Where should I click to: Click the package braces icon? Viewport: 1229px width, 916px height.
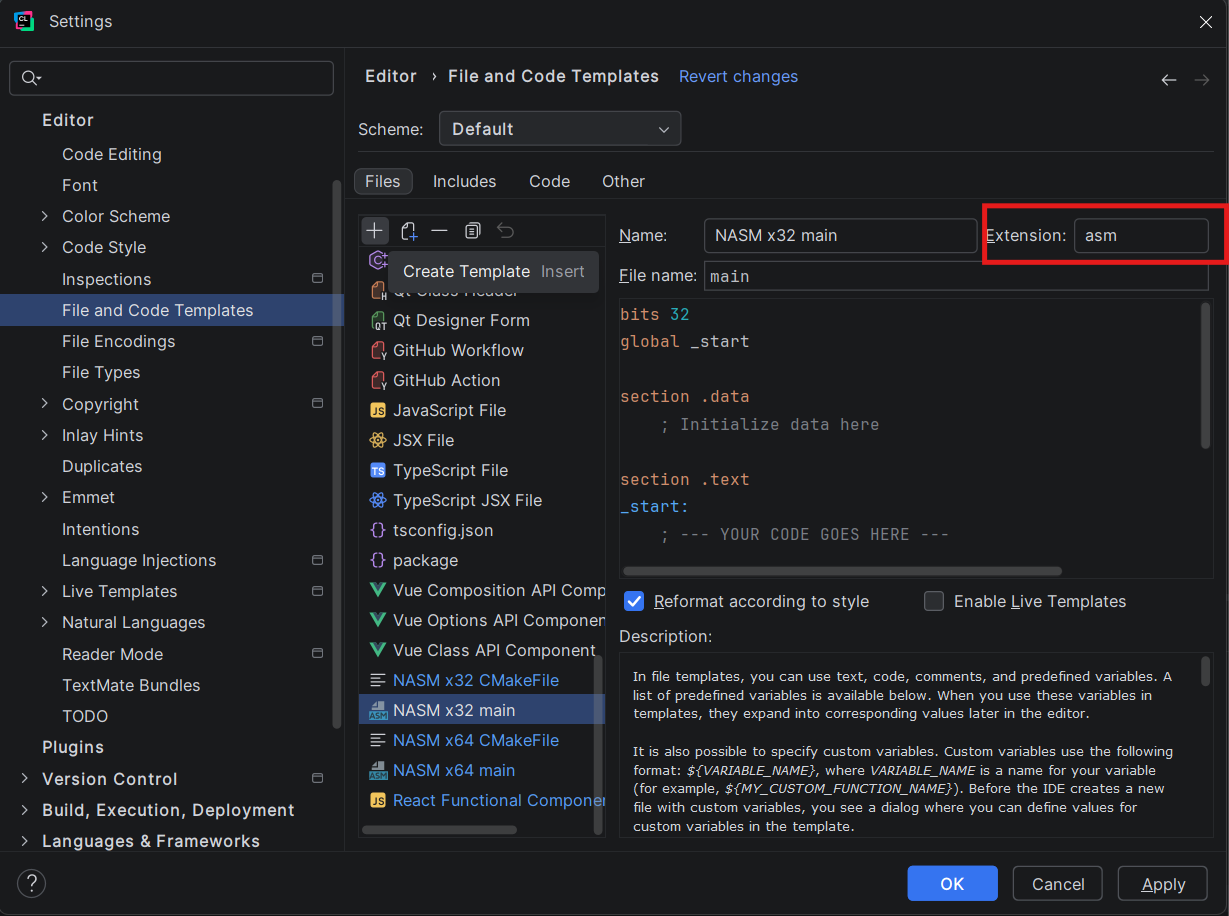pyautogui.click(x=378, y=561)
